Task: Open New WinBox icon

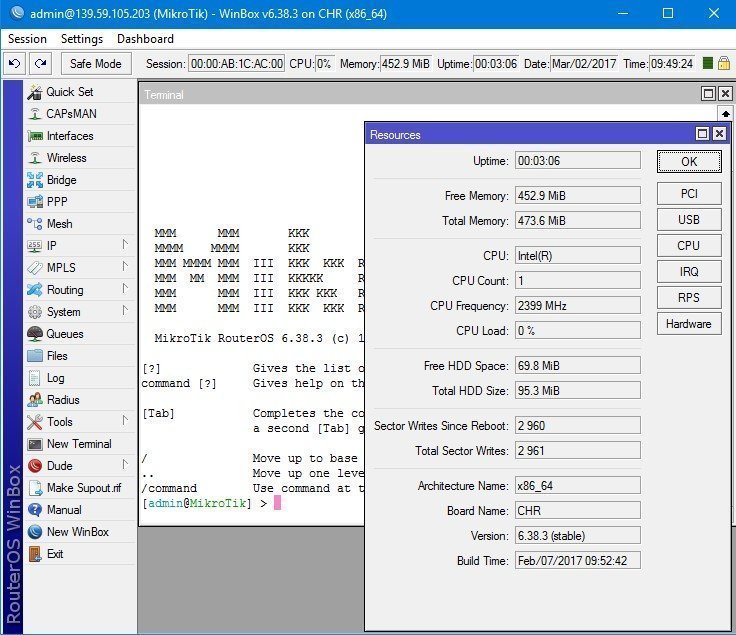Action: pos(35,532)
